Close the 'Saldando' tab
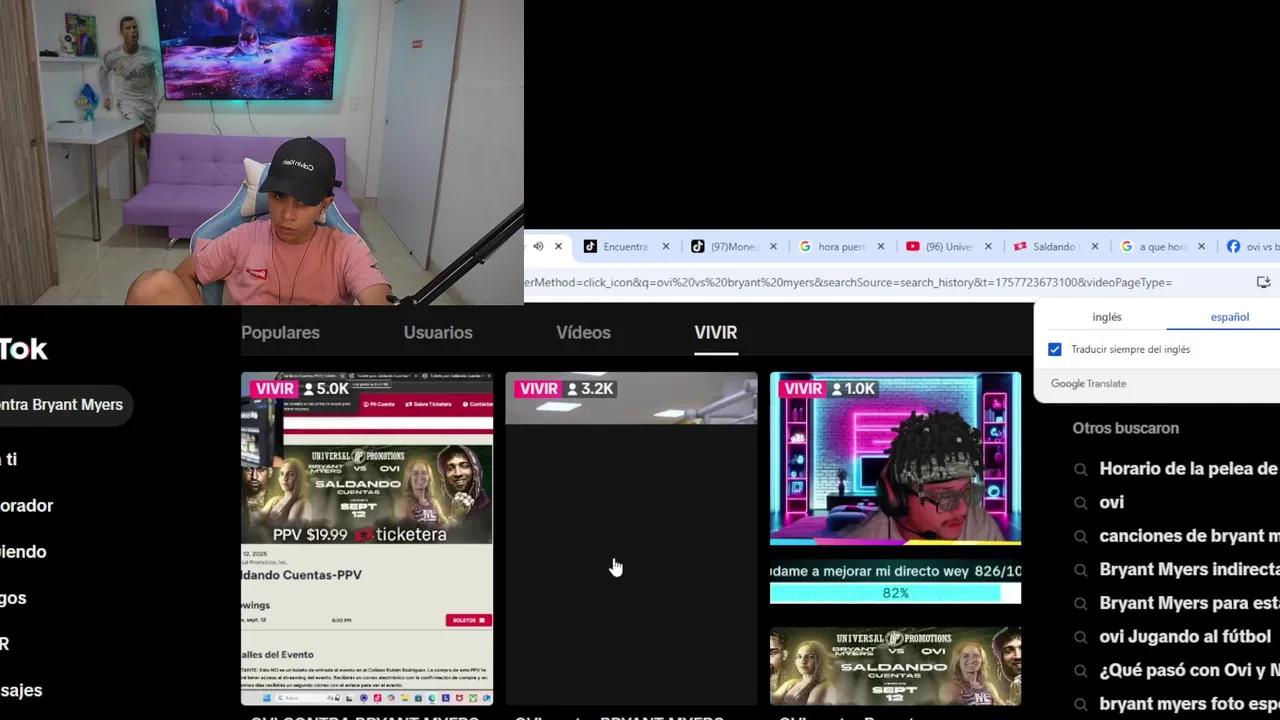 (1095, 246)
